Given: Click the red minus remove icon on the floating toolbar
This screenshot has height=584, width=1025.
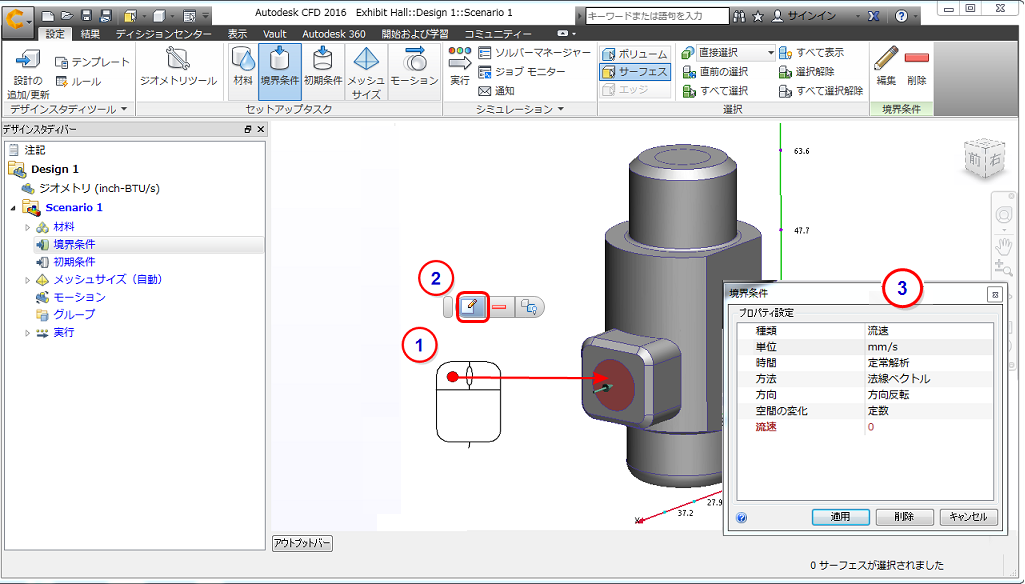Looking at the screenshot, I should pyautogui.click(x=500, y=307).
